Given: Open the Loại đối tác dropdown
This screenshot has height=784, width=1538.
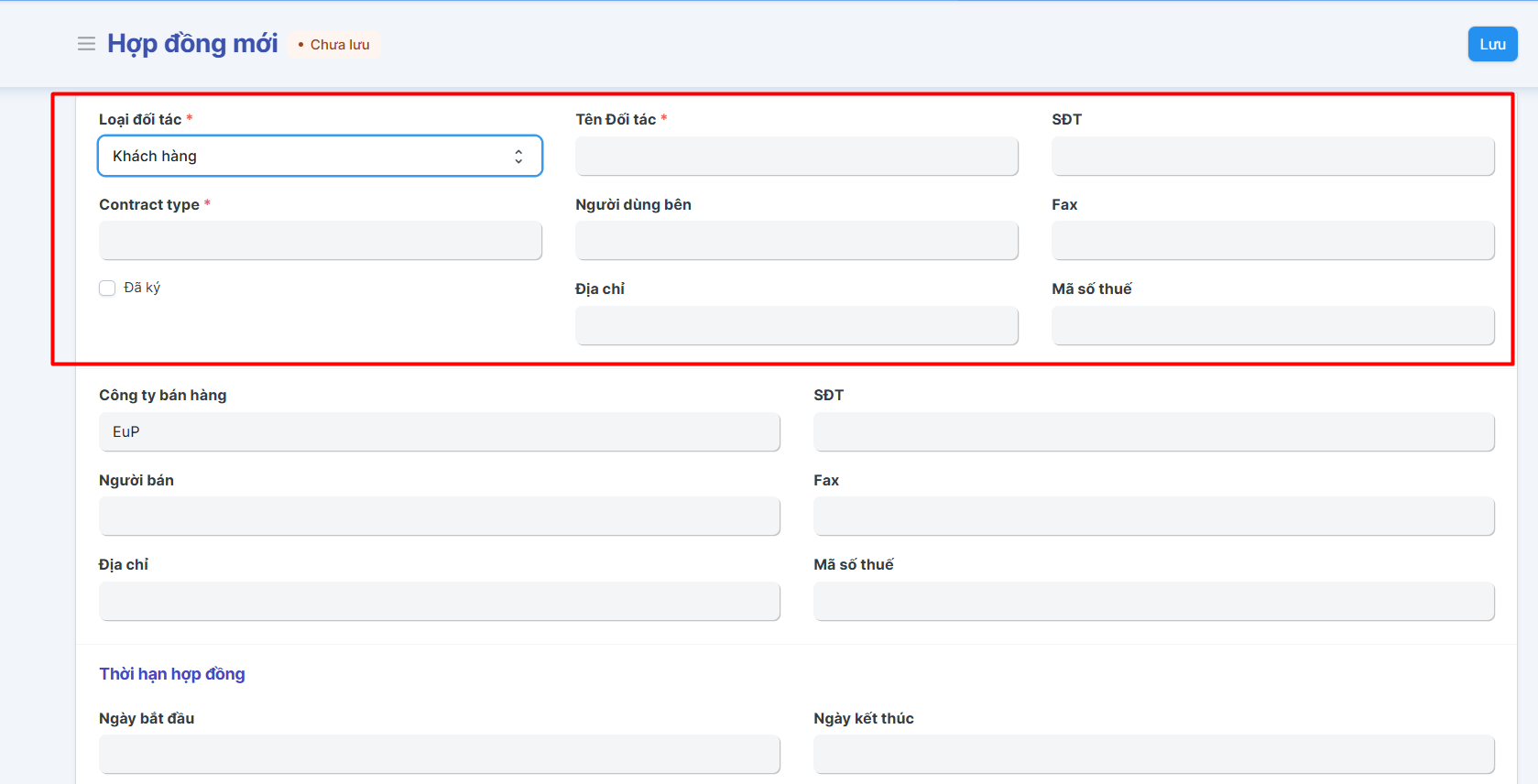Looking at the screenshot, I should point(320,156).
